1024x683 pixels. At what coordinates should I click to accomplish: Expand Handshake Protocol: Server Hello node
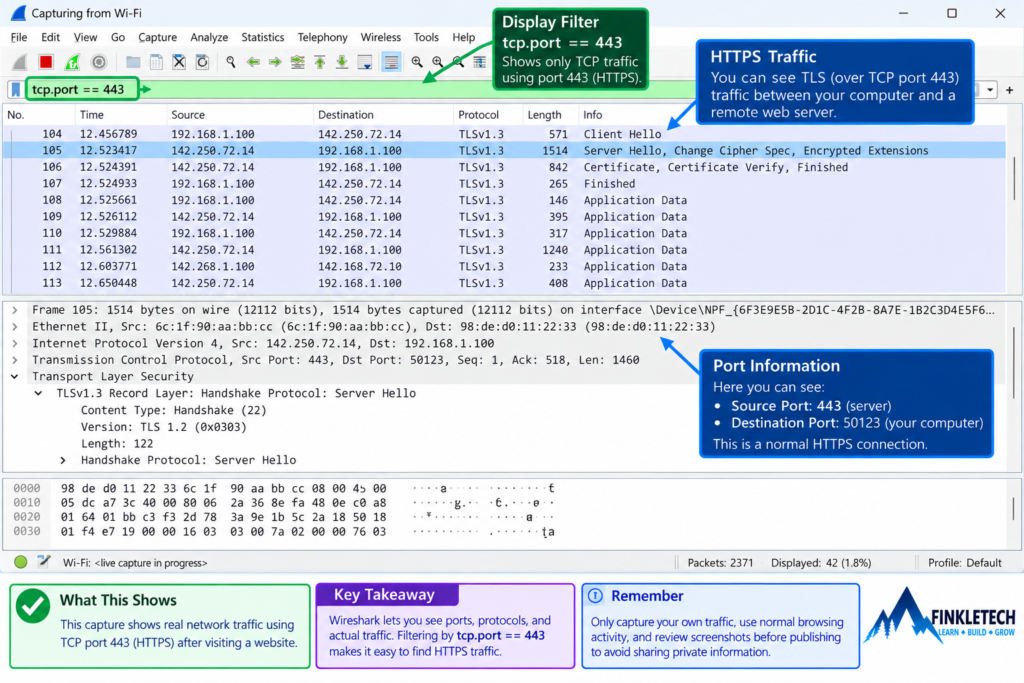(63, 460)
